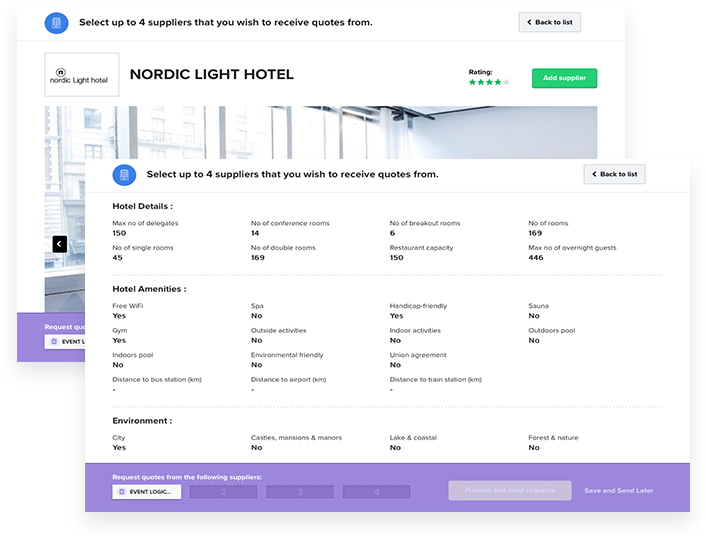Click the Rating label in the back window
The width and height of the screenshot is (707, 539).
[x=481, y=72]
